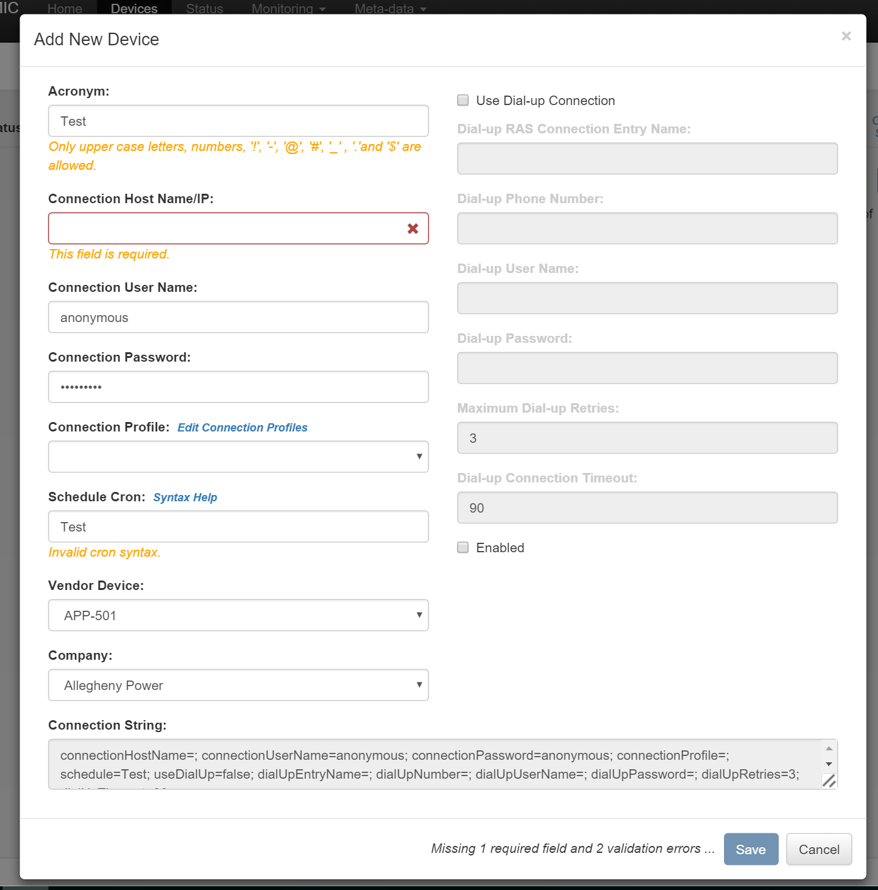Enable the Use Dial-up Connection checkbox
The image size is (878, 890).
pos(463,100)
